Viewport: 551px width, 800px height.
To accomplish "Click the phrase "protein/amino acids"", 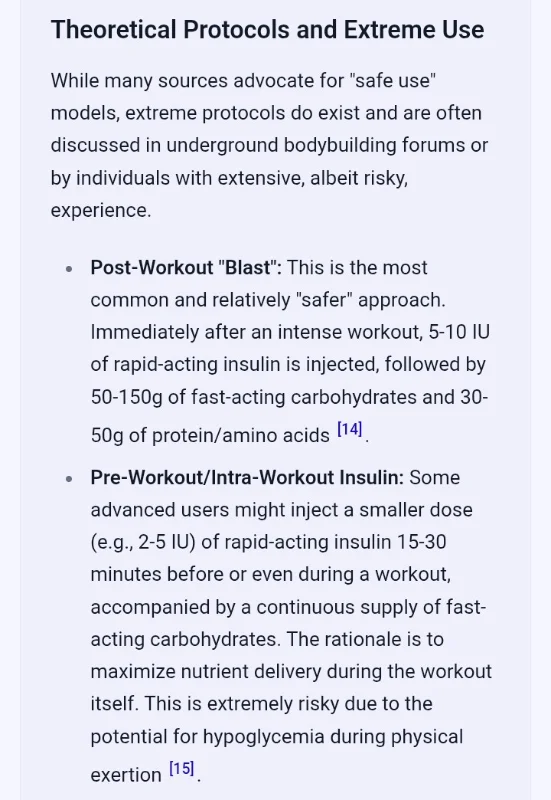I will [241, 435].
